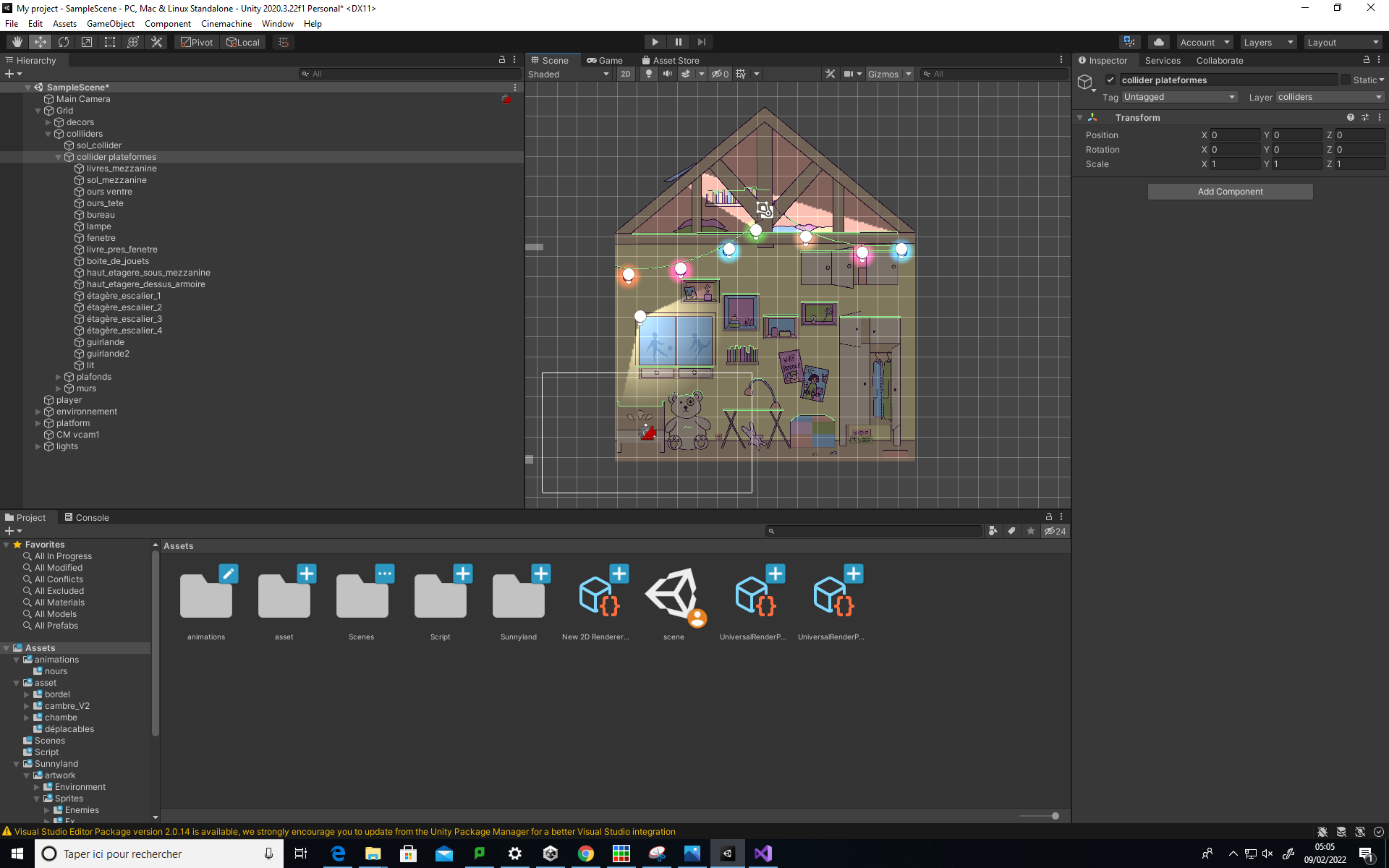The image size is (1389, 868).
Task: Click the Play button to run the game
Action: 654,41
